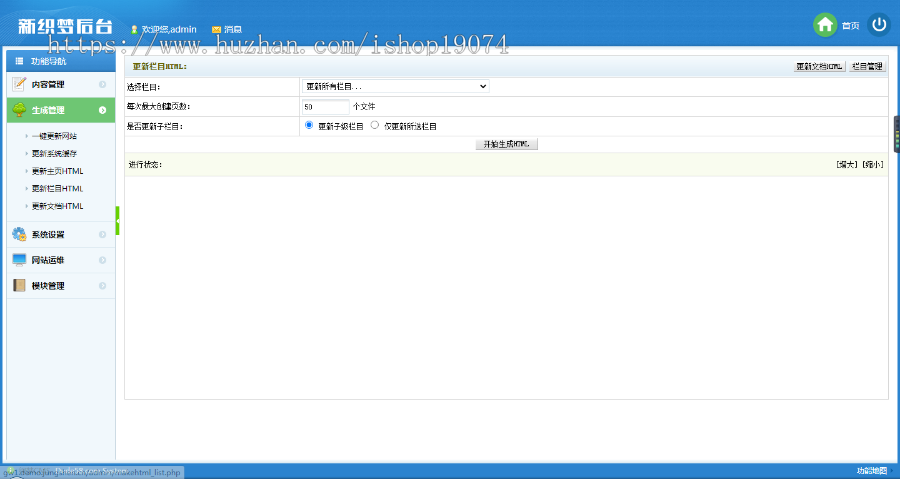Click the 网站运维 monitor icon

19,260
